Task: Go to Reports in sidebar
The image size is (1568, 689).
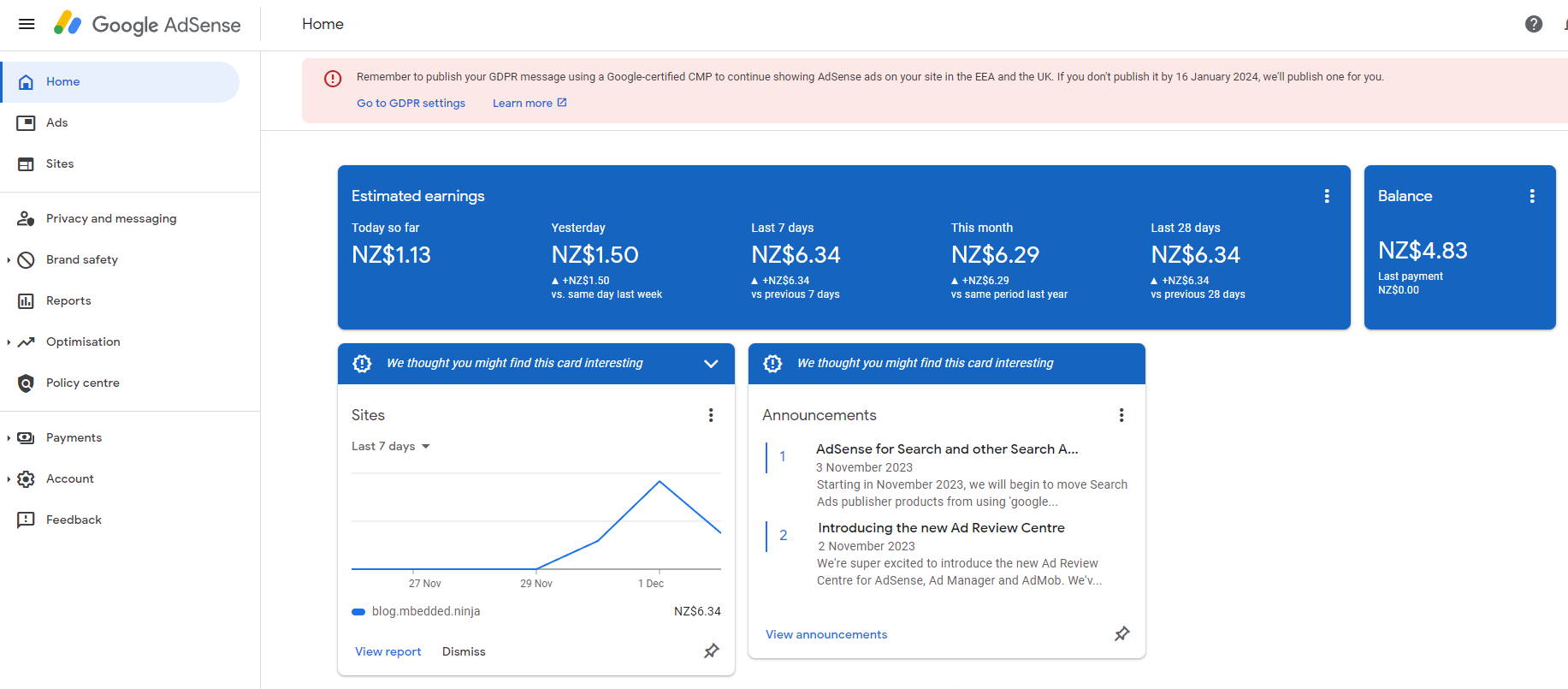Action: click(x=68, y=301)
